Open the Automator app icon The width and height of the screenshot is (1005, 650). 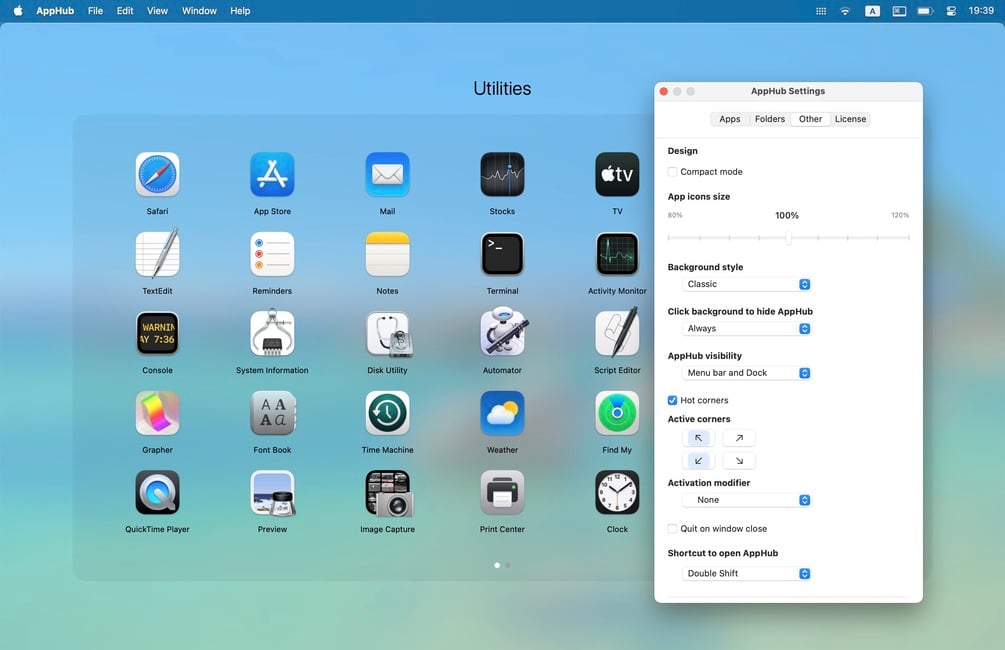(503, 331)
